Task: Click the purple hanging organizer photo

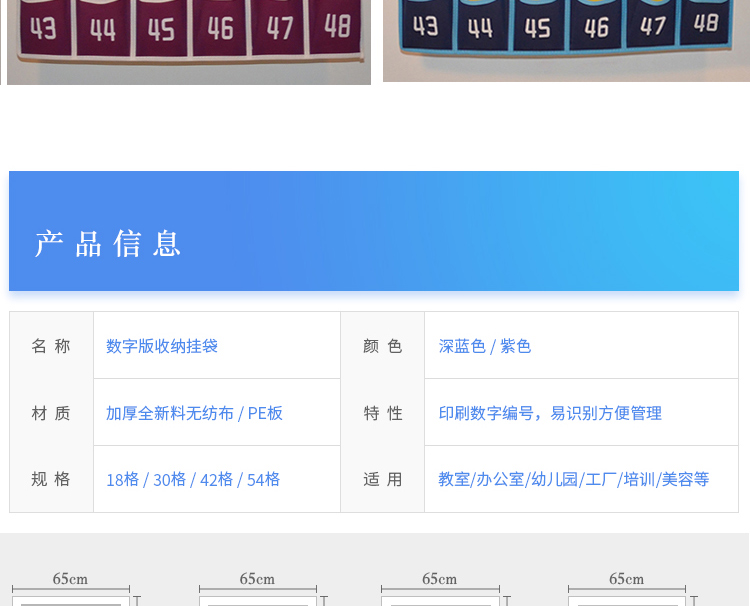Action: (x=188, y=40)
